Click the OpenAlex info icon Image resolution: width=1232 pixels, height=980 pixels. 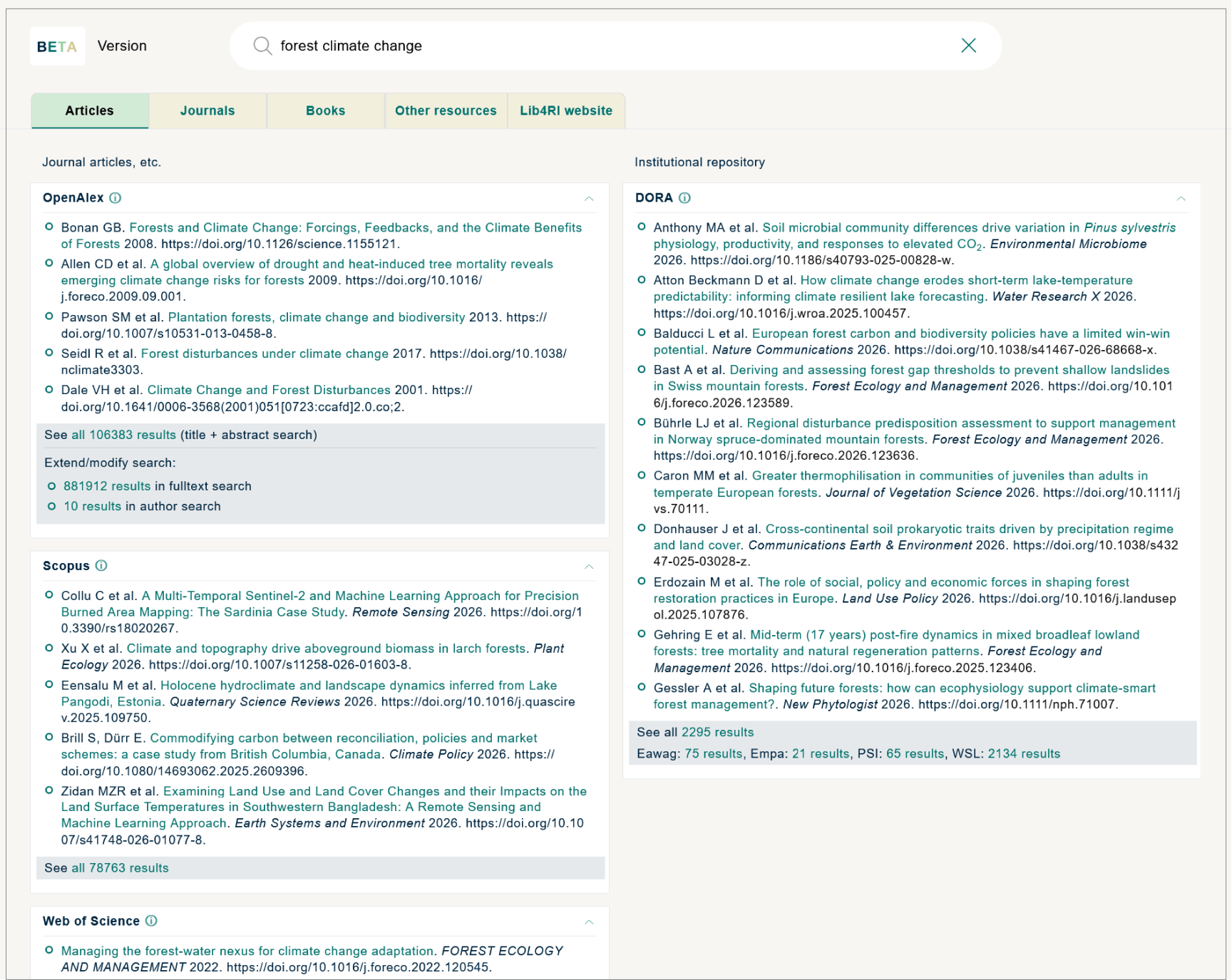point(116,197)
